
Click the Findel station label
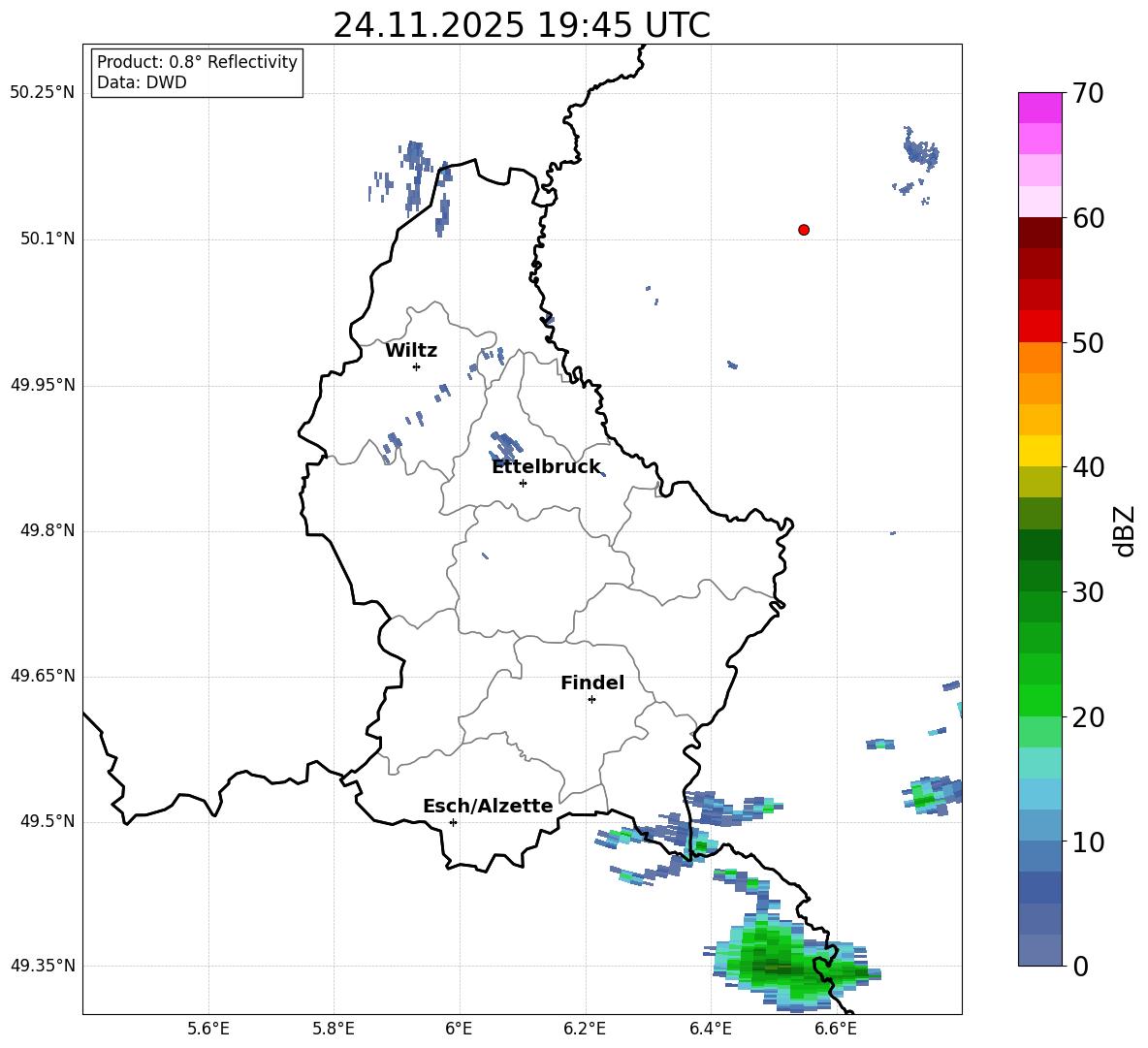click(592, 683)
